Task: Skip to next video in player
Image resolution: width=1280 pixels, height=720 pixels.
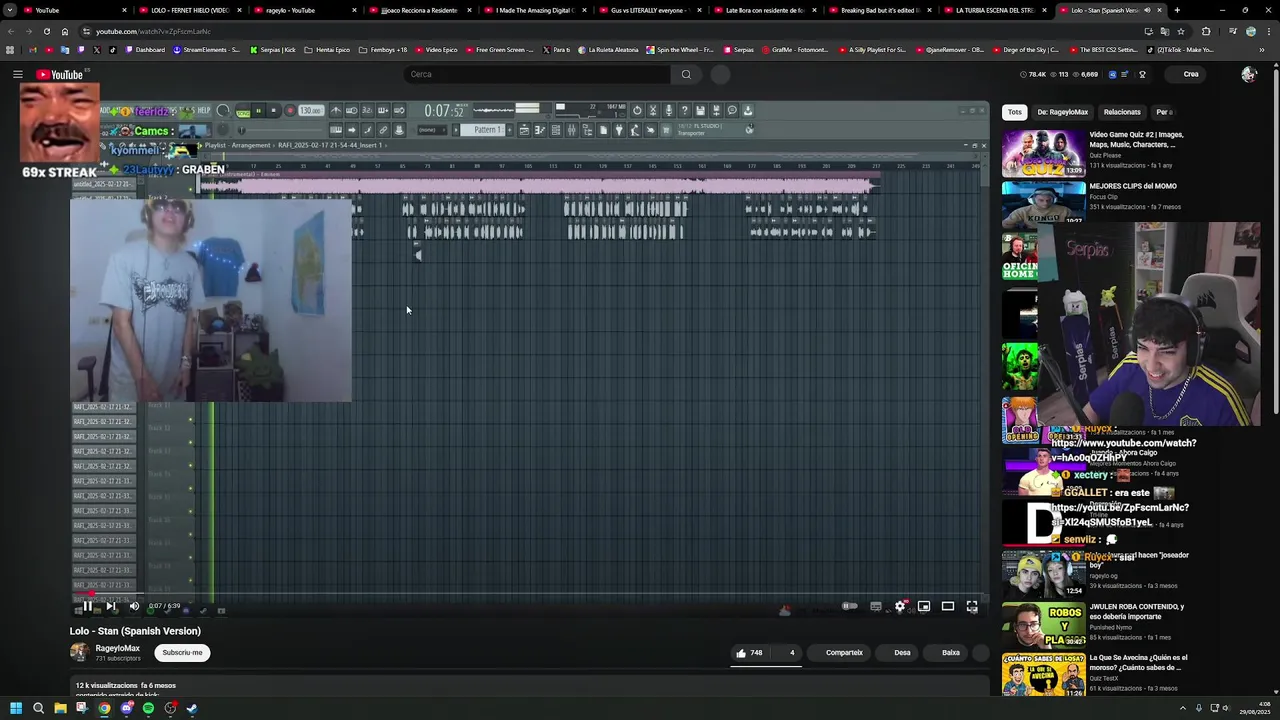Action: 111,606
